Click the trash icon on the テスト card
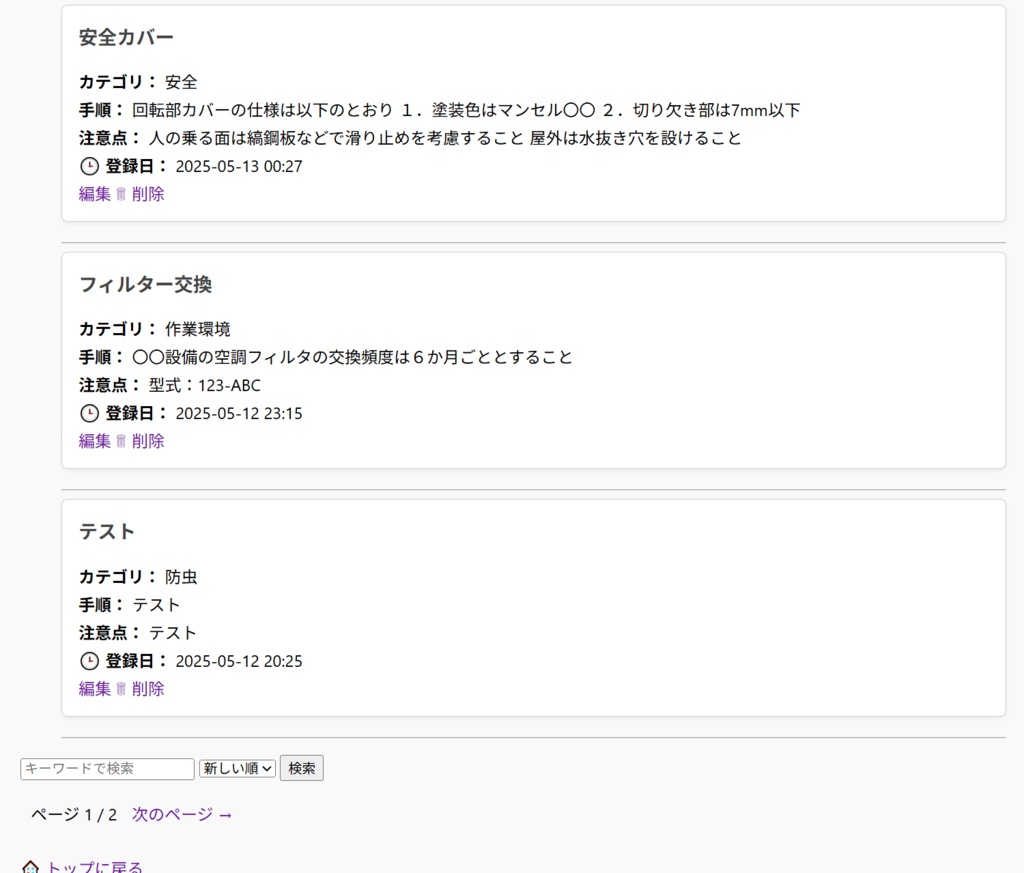The width and height of the screenshot is (1024, 873). point(120,689)
